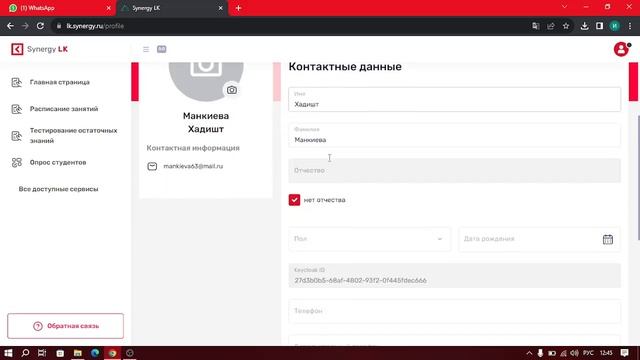640x360 pixels.
Task: Click the profile avatar placeholder image
Action: point(206,81)
